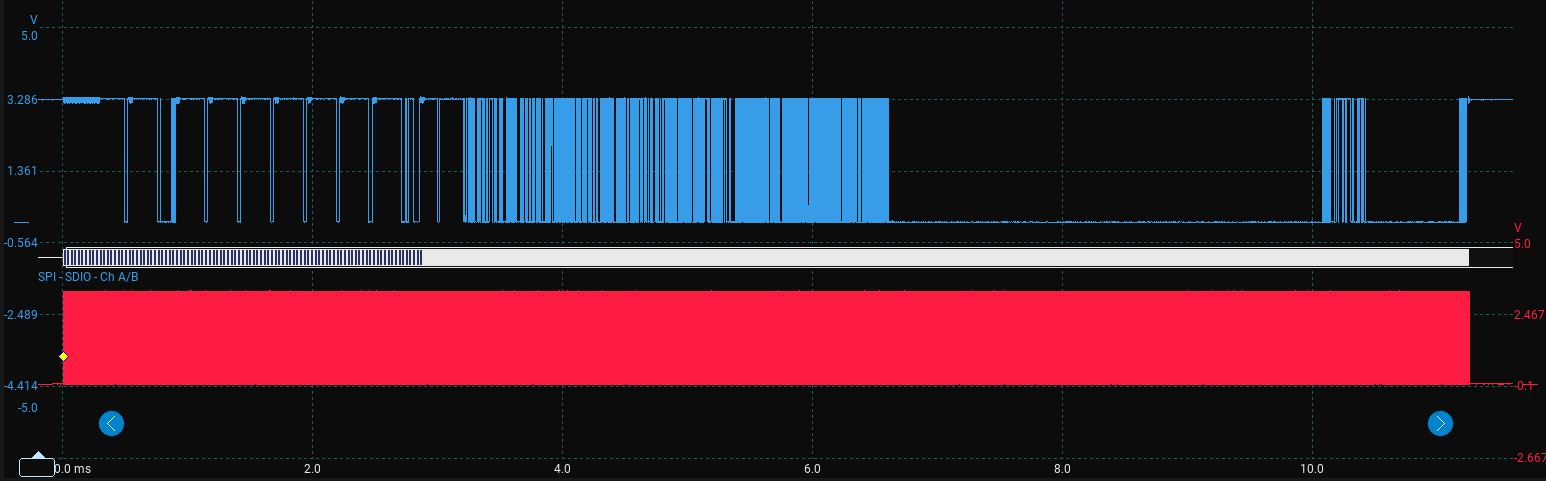Viewport: 1546px width, 481px height.
Task: Click the '6.0' time axis label
Action: point(812,468)
